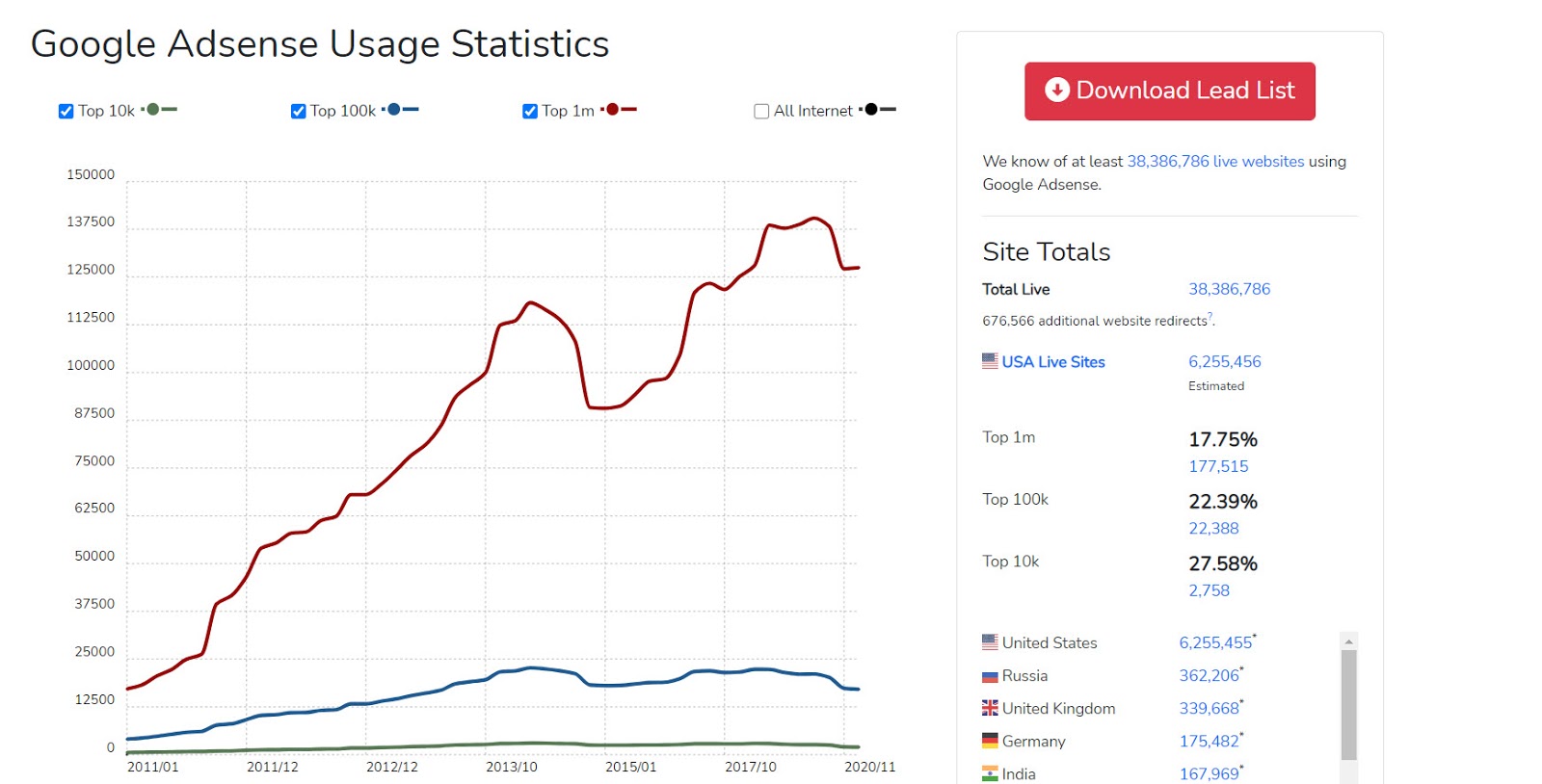Image resolution: width=1542 pixels, height=784 pixels.
Task: Click the blue Top 100k legend marker
Action: [400, 110]
